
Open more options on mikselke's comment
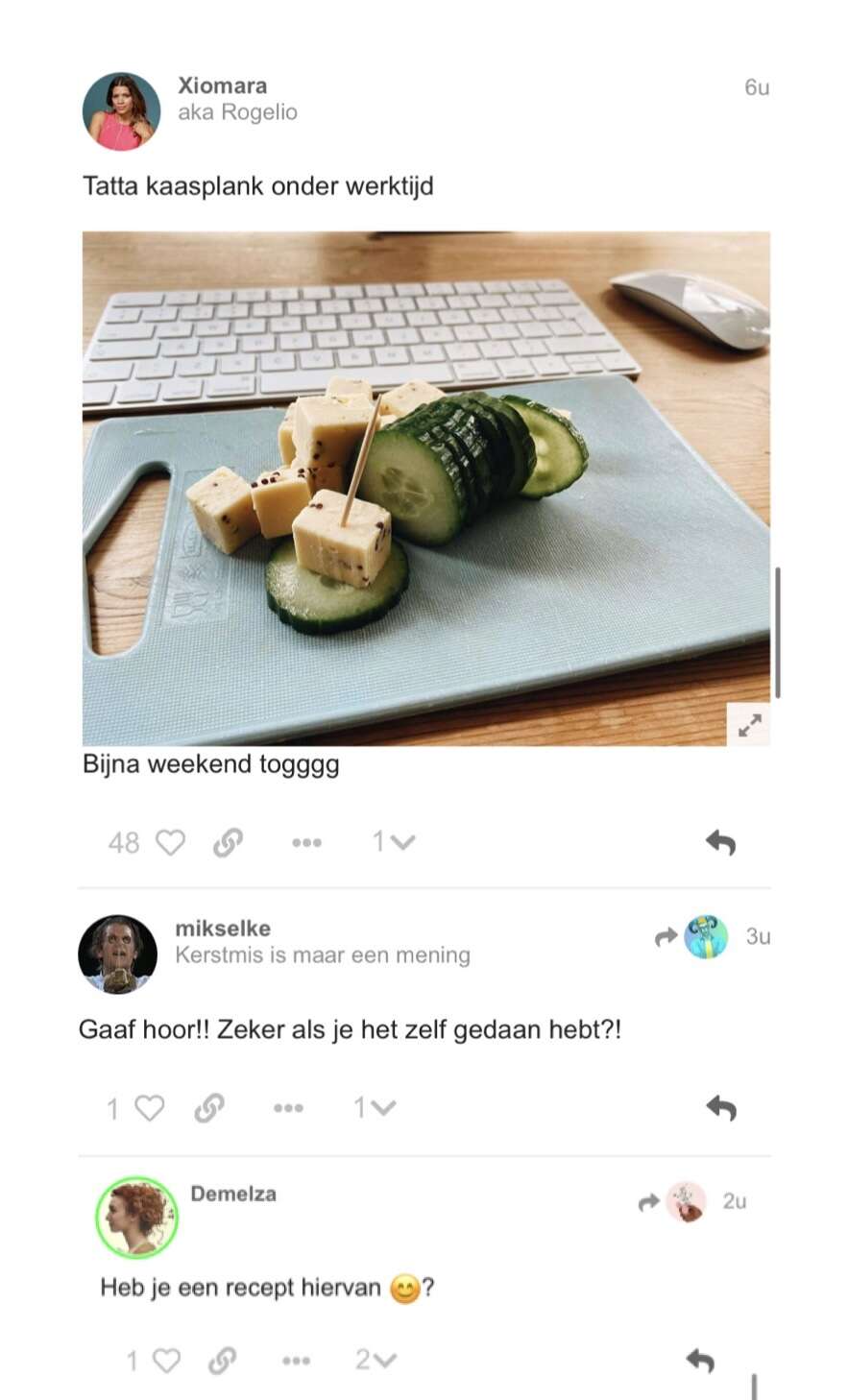tap(288, 1108)
